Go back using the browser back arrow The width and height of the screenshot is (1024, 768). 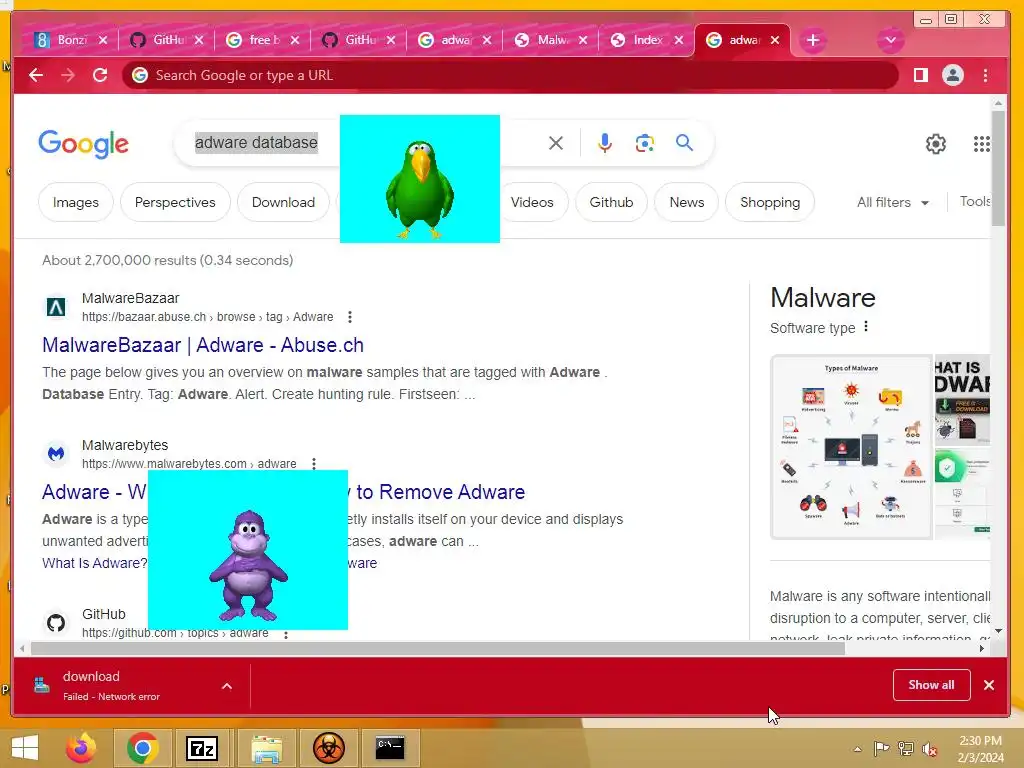(36, 75)
